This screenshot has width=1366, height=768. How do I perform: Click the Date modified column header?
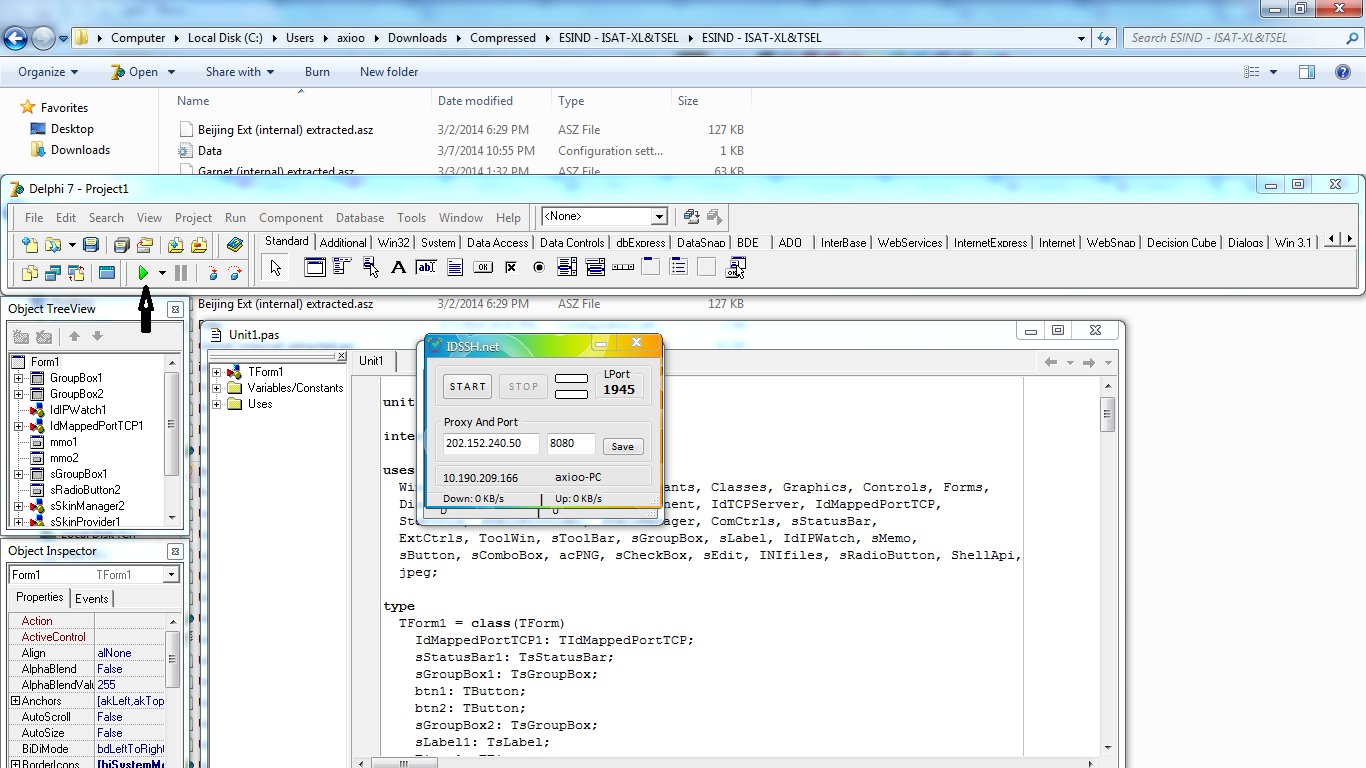coord(490,101)
